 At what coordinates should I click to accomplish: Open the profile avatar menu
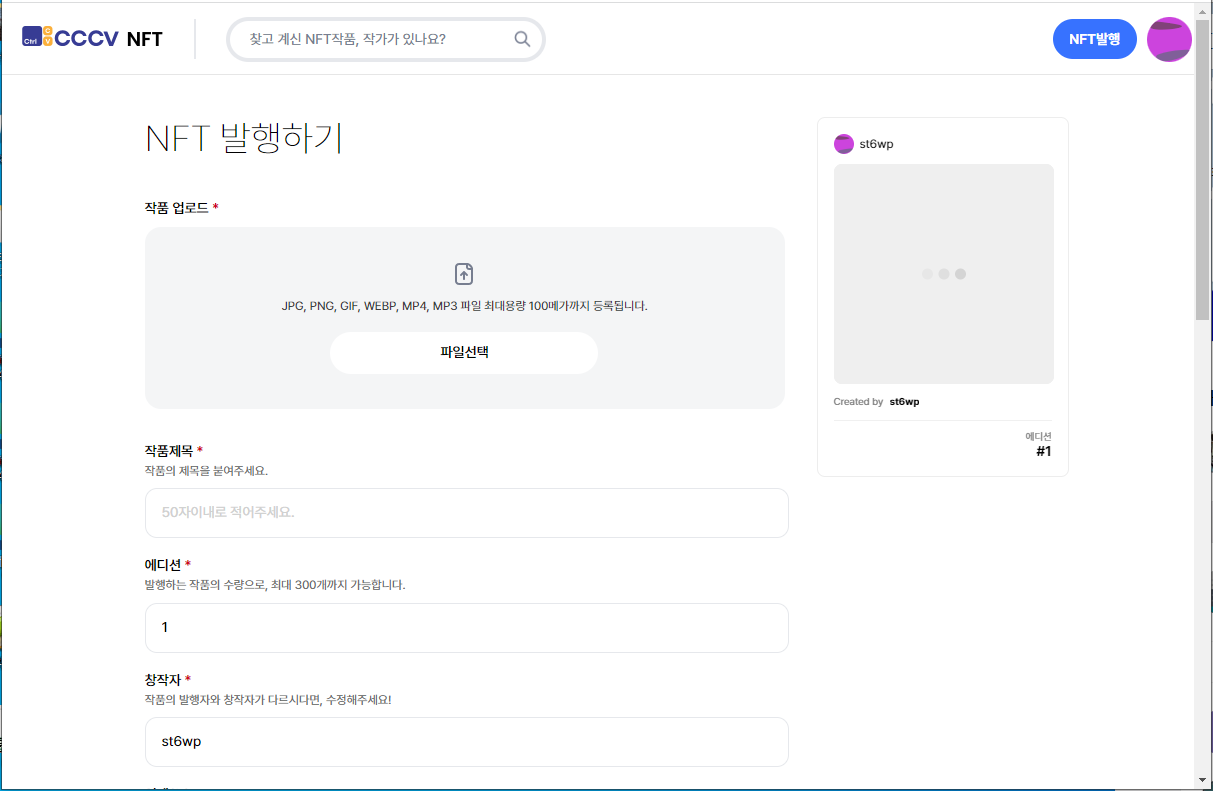tap(1169, 39)
